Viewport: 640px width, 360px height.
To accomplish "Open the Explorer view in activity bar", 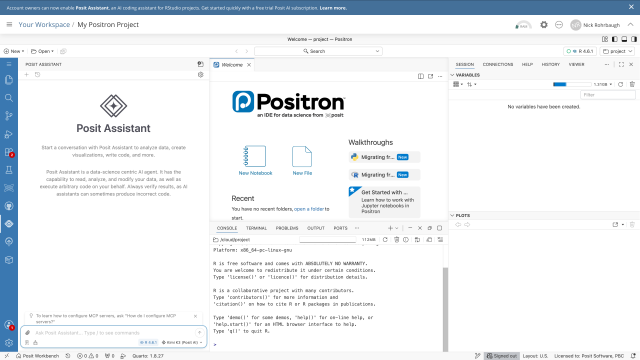I will (x=9, y=80).
